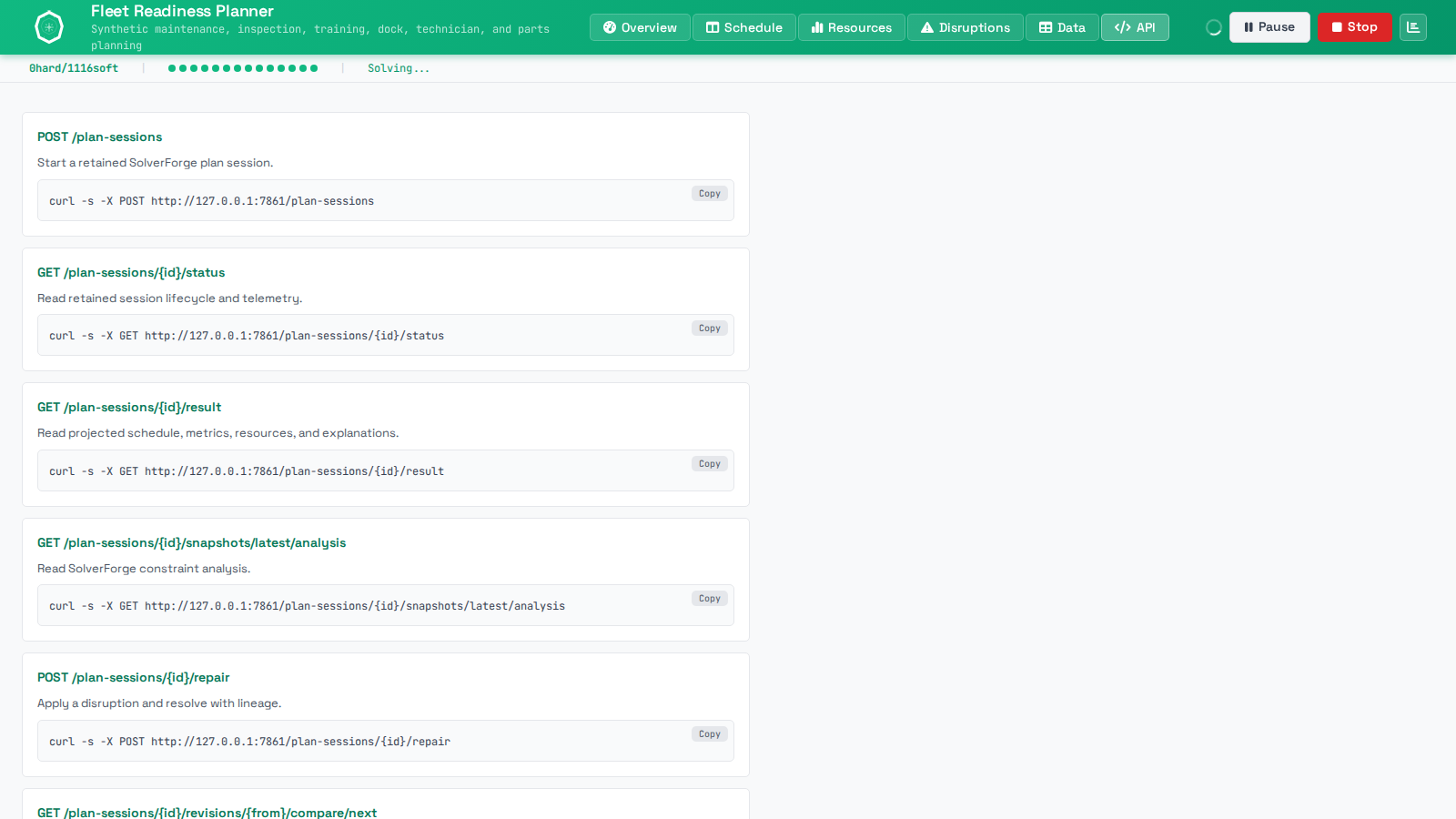Screen dimensions: 1456x819
Task: Copy the result endpoint curl command
Action: pos(710,464)
